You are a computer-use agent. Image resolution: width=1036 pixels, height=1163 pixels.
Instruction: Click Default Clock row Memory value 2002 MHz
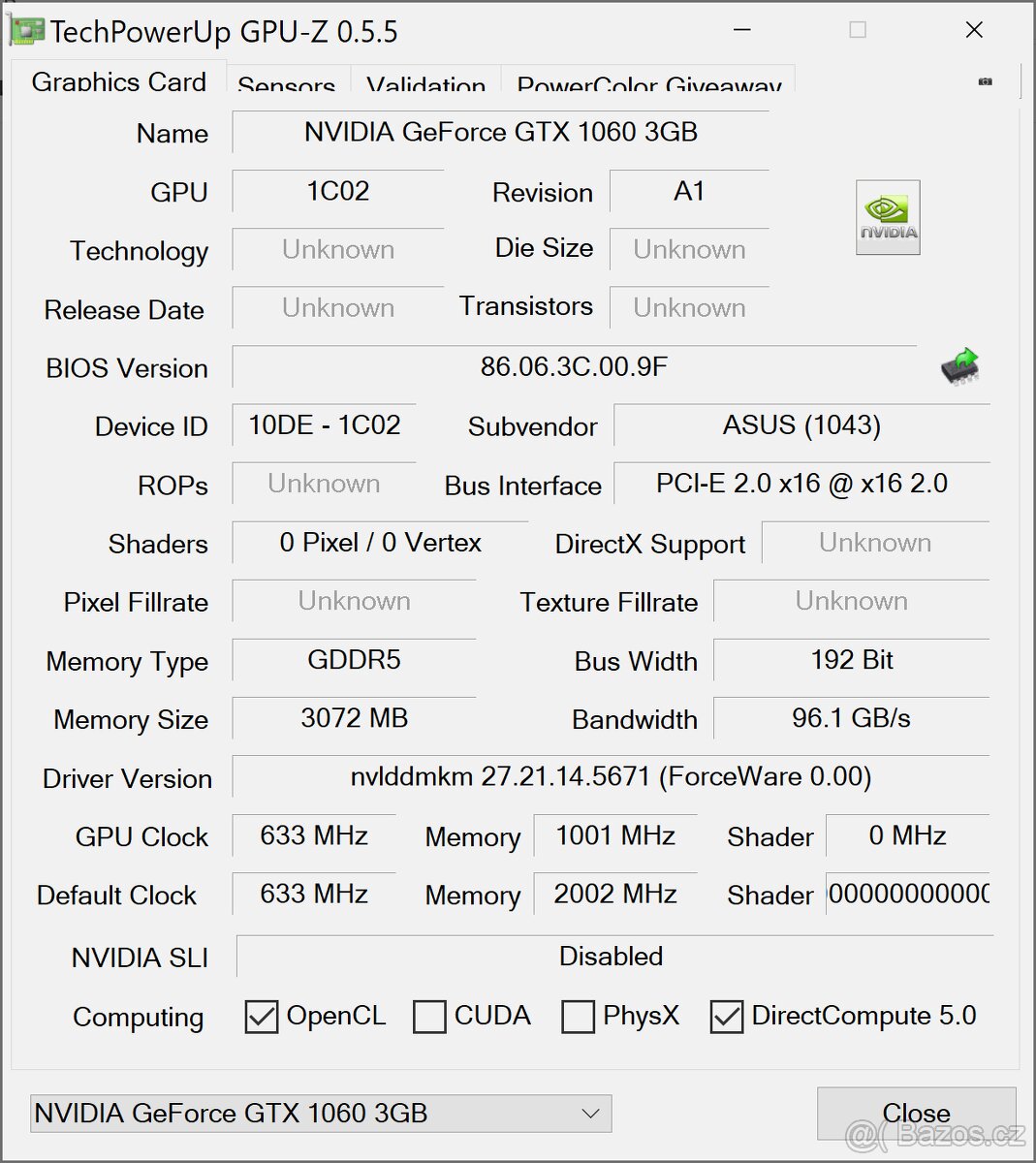pos(615,894)
